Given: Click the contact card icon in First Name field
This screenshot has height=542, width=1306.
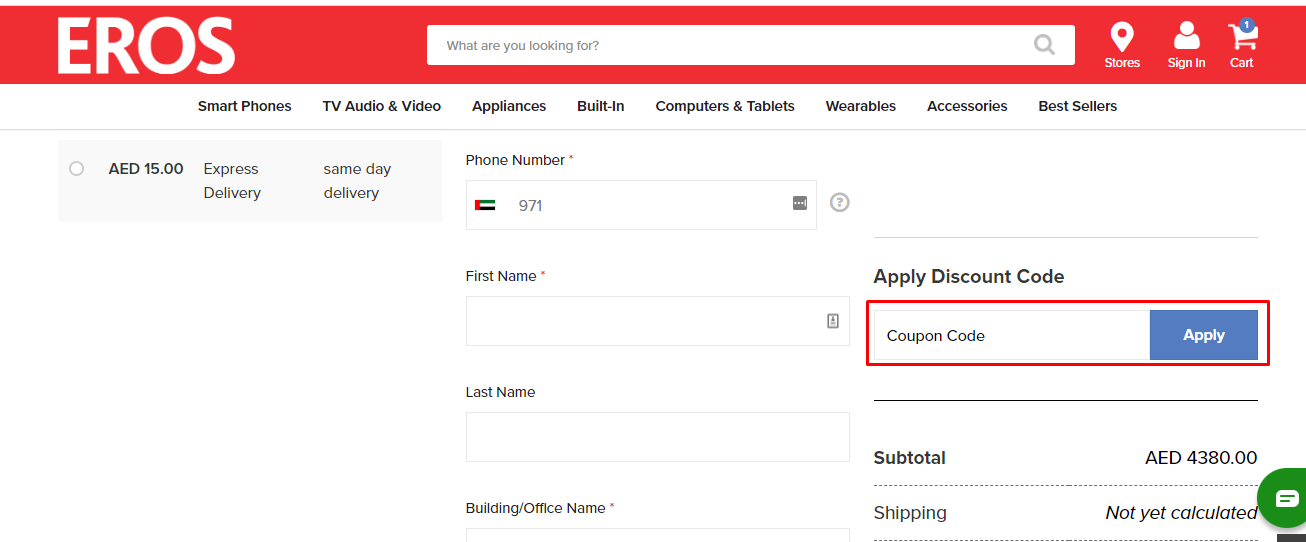Looking at the screenshot, I should [x=833, y=321].
